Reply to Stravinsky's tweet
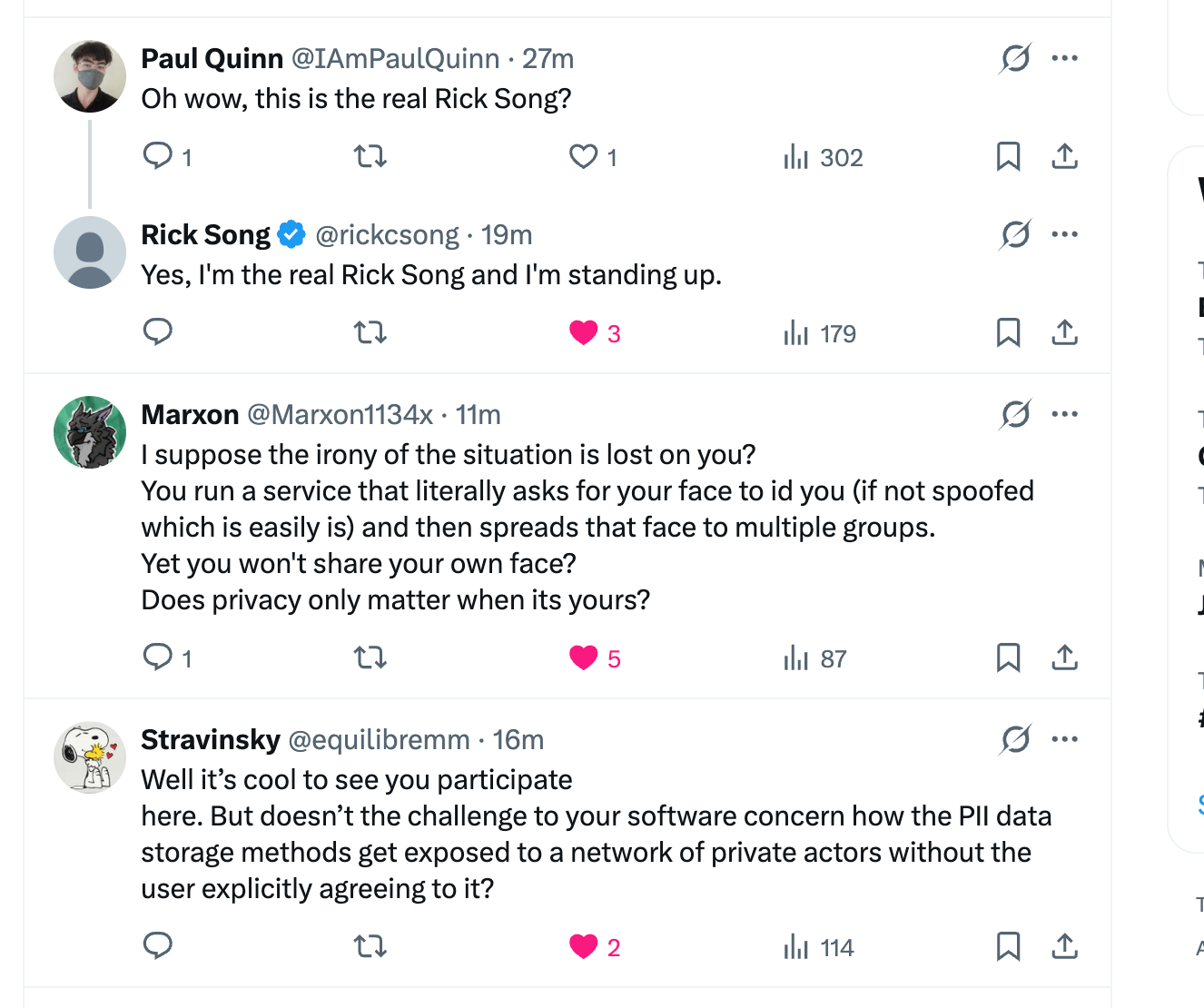 [x=158, y=946]
